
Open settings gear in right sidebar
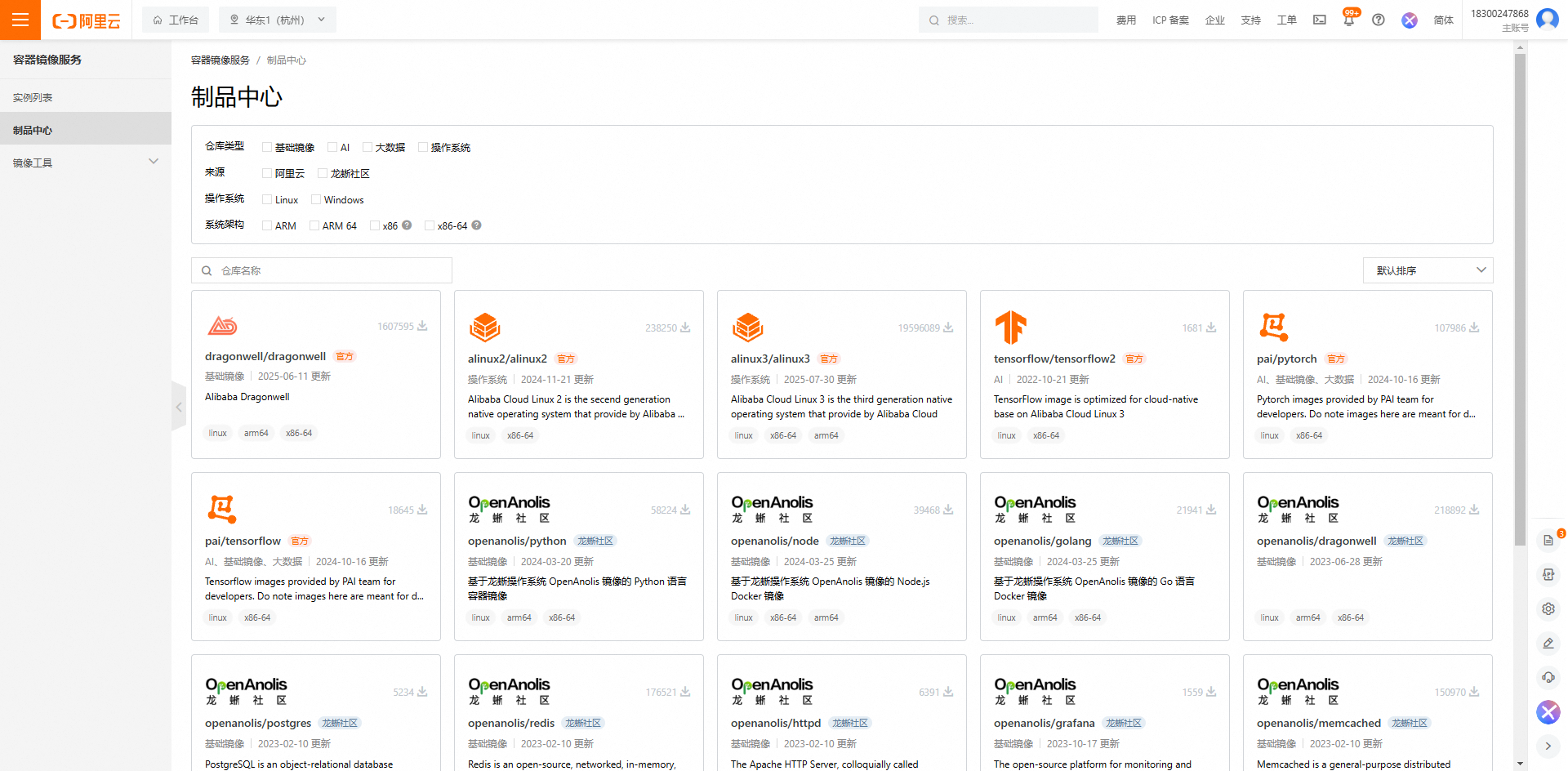(x=1548, y=608)
